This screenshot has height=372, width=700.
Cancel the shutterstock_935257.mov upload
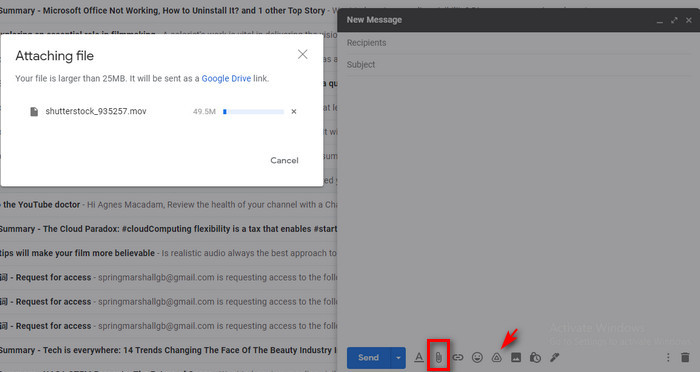point(294,112)
